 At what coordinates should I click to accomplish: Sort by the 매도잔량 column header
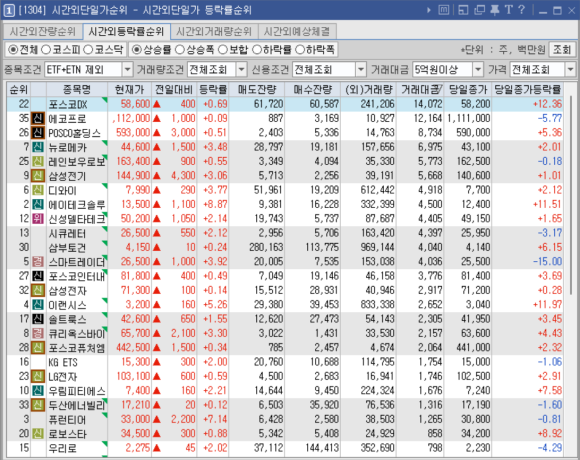pyautogui.click(x=257, y=89)
